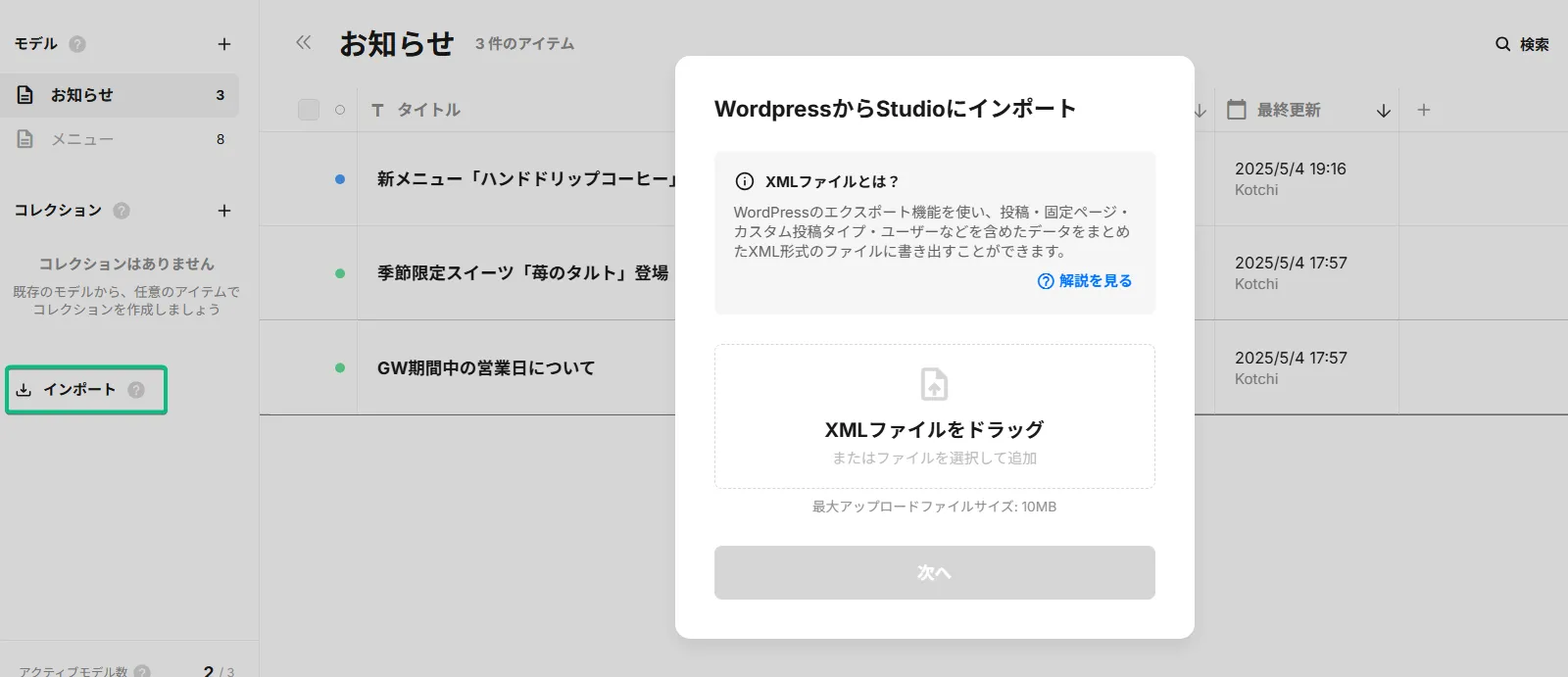Image resolution: width=1568 pixels, height=677 pixels.
Task: Select the メニュー model in sidebar
Action: (120, 139)
